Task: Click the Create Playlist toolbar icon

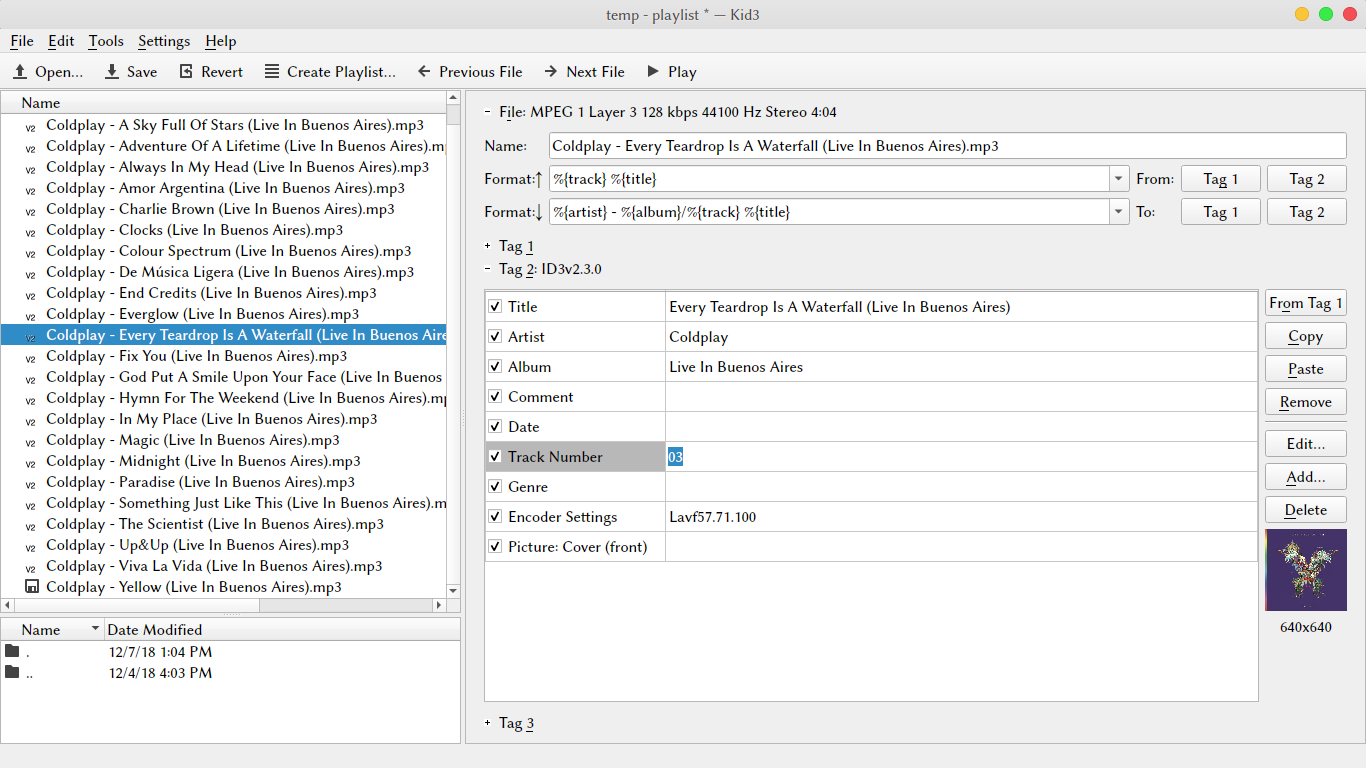Action: 272,72
